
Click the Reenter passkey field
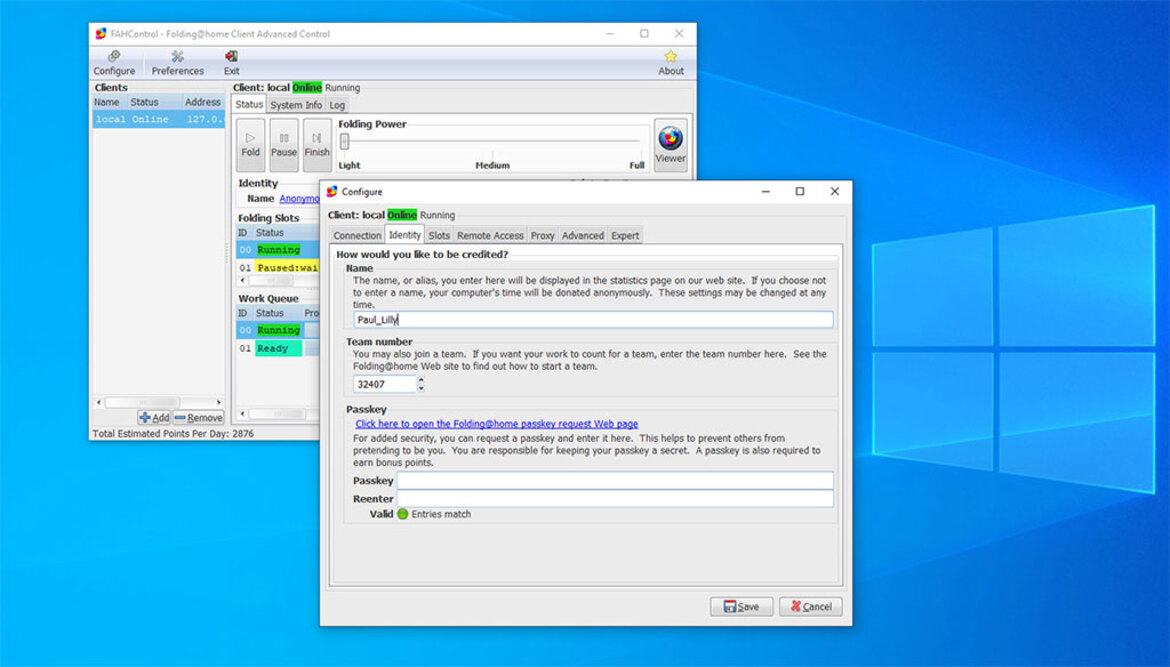[x=615, y=498]
